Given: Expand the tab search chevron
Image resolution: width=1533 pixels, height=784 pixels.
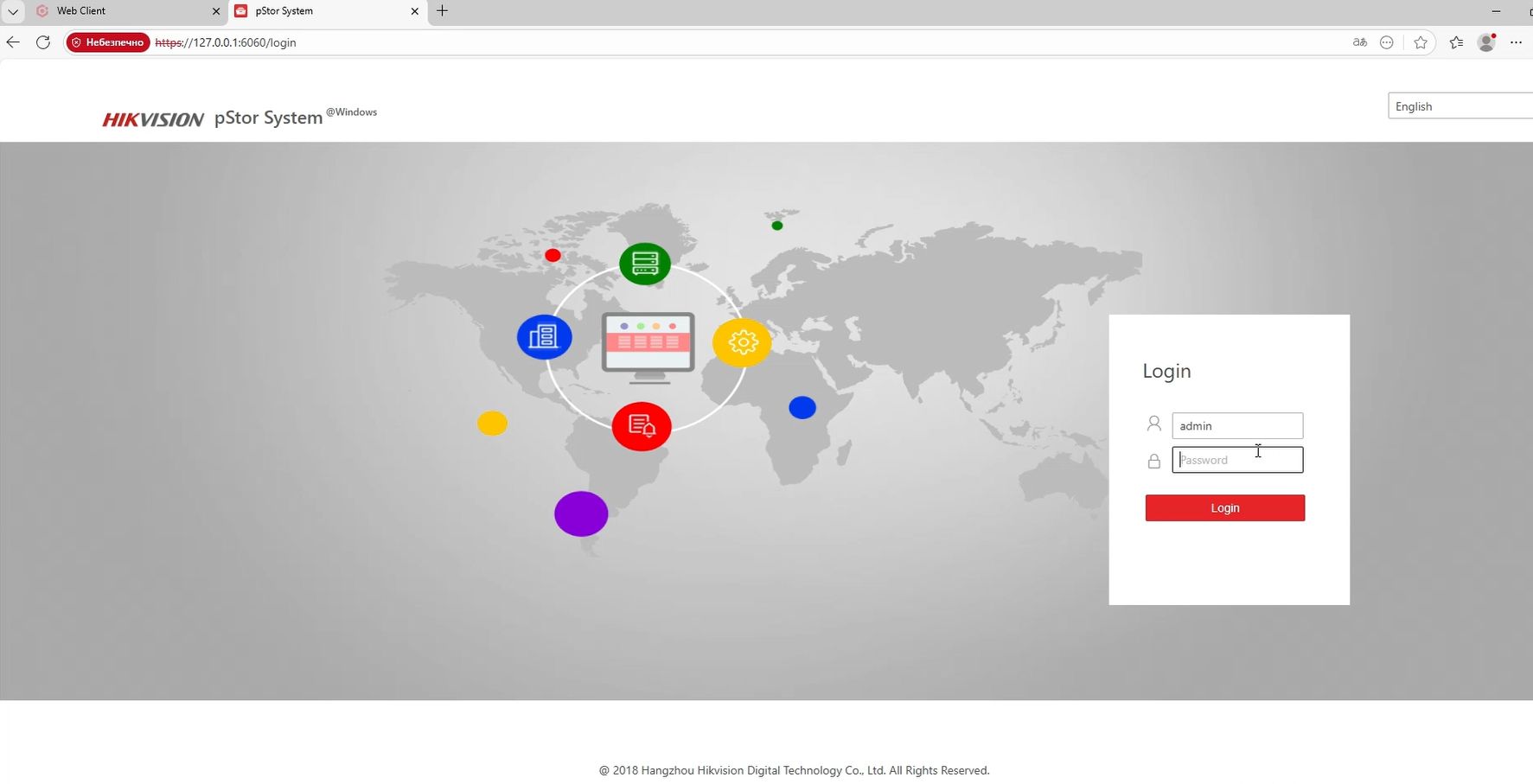Looking at the screenshot, I should (13, 11).
